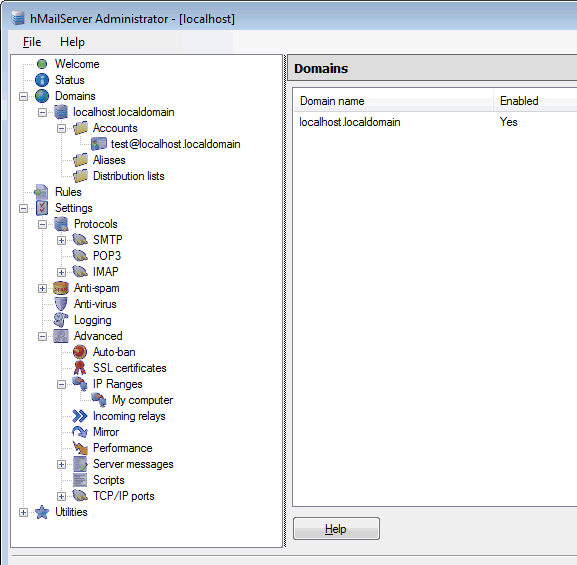The height and width of the screenshot is (565, 577).
Task: Click the Rules document icon
Action: 42,192
